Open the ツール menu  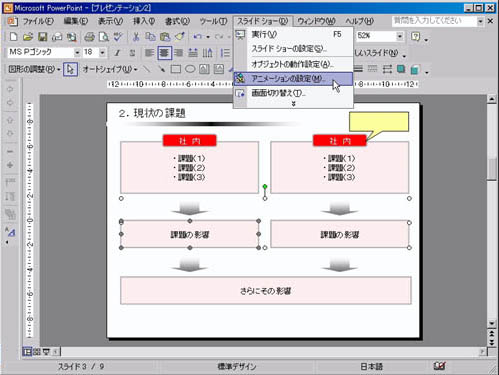tap(213, 21)
